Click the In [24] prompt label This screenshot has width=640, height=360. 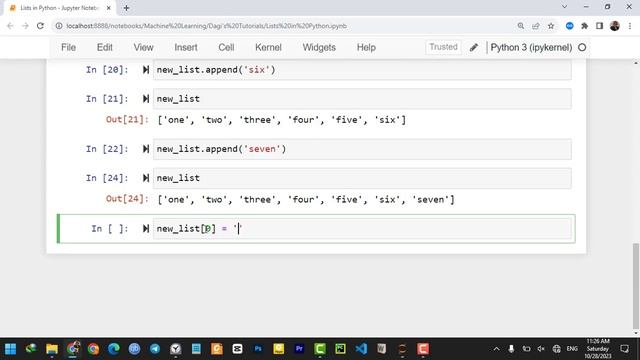107,178
